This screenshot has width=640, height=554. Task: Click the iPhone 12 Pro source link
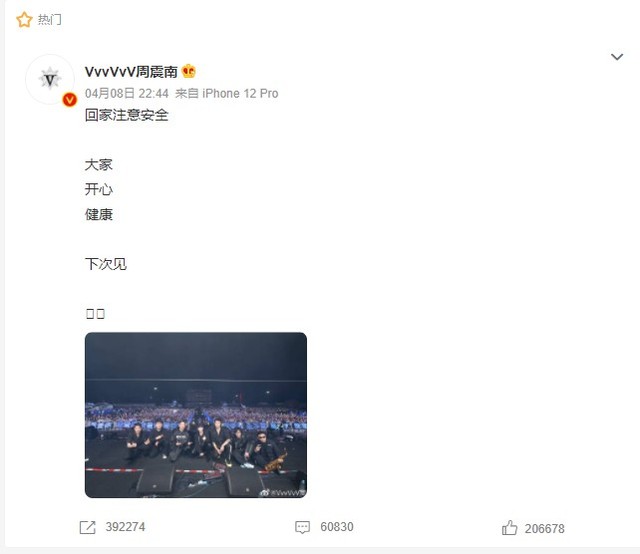tap(240, 93)
